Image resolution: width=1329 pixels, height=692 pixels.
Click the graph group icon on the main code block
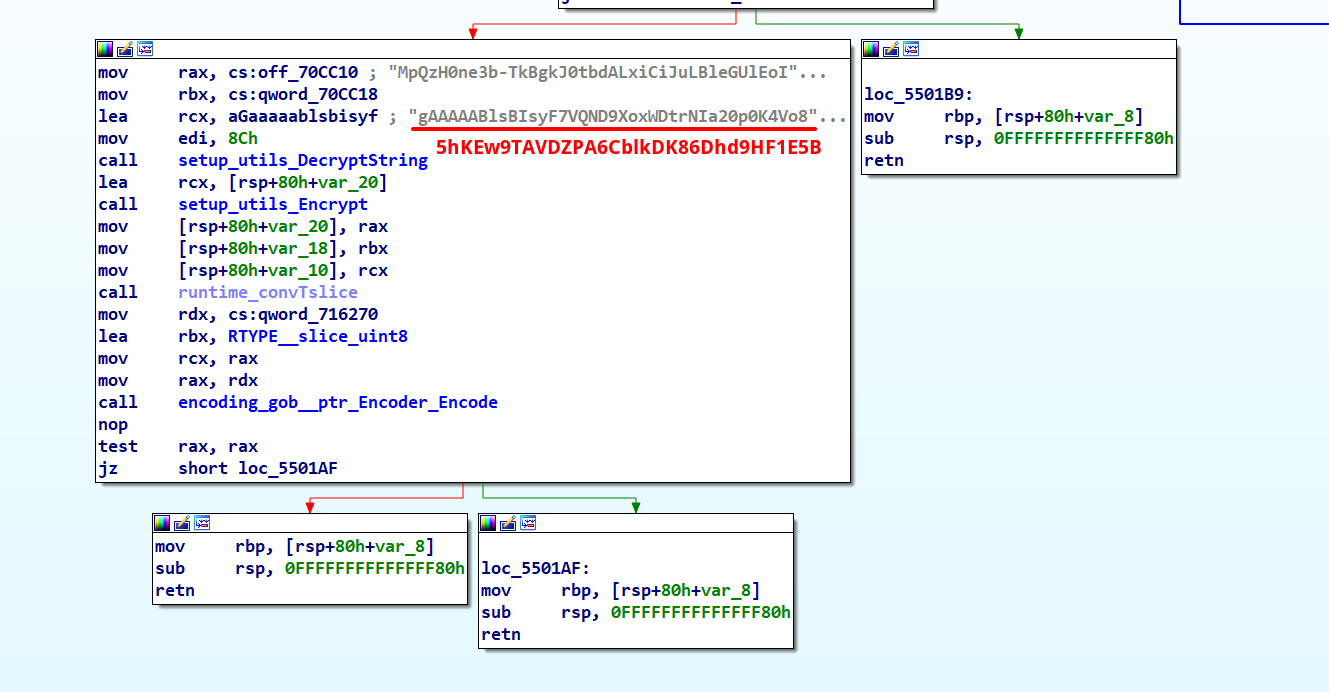[x=145, y=49]
